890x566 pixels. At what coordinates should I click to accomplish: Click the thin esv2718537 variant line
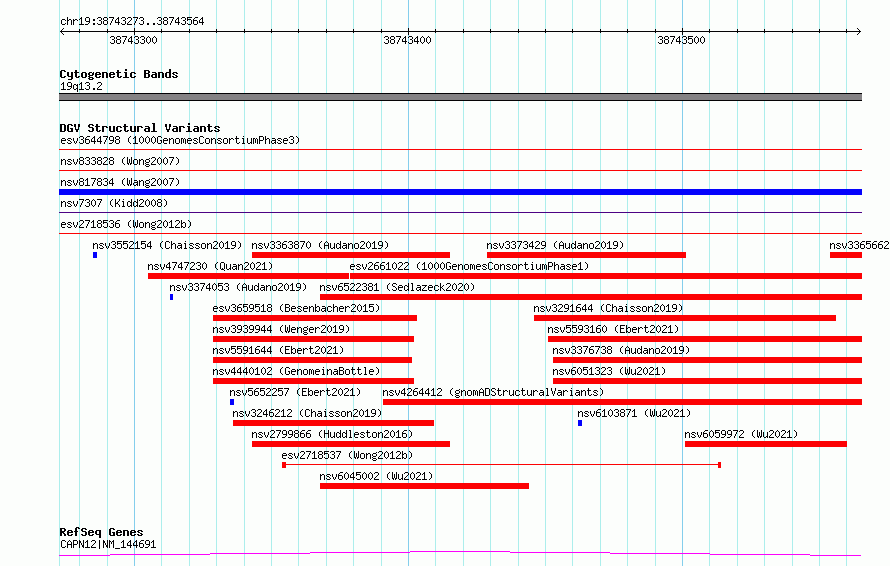[502, 465]
